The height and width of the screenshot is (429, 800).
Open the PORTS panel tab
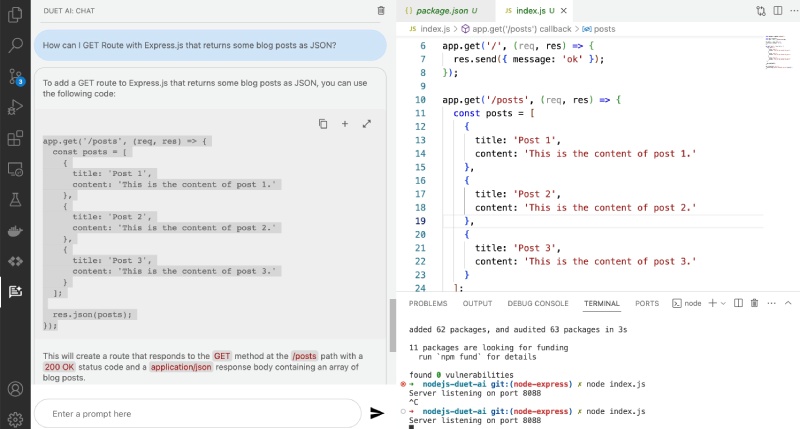click(646, 304)
